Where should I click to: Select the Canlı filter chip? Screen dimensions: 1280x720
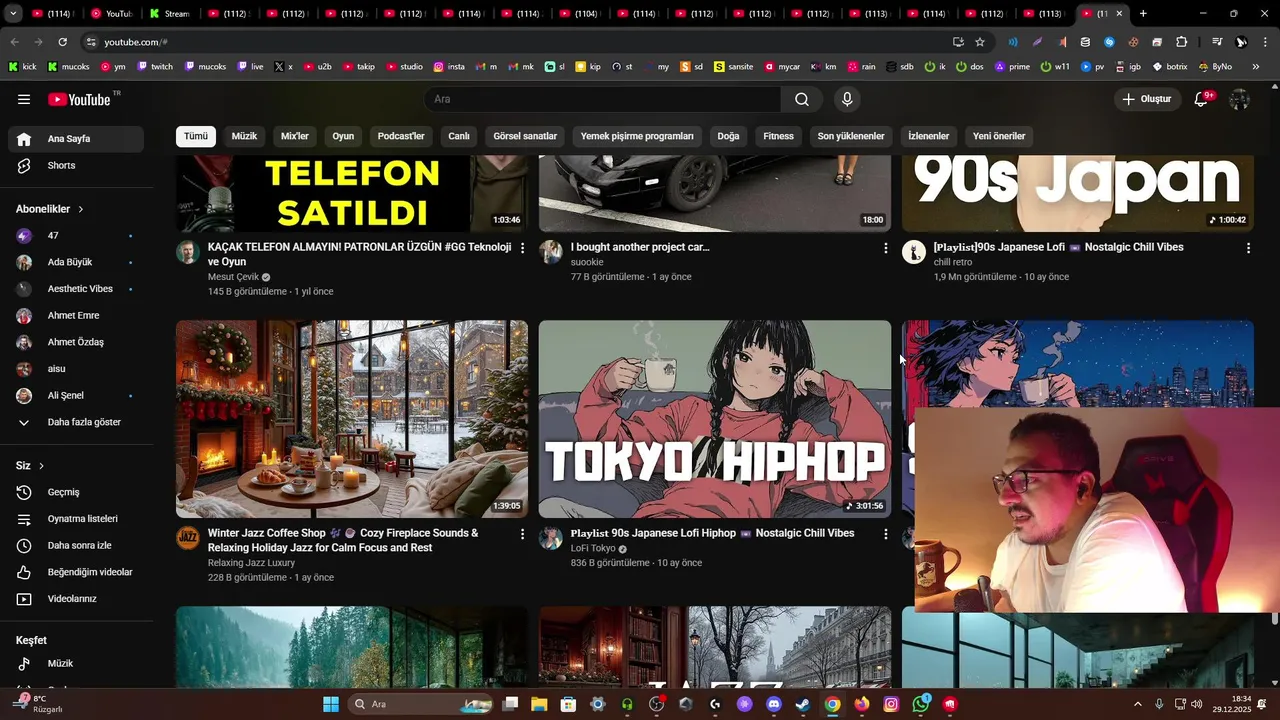pyautogui.click(x=459, y=136)
